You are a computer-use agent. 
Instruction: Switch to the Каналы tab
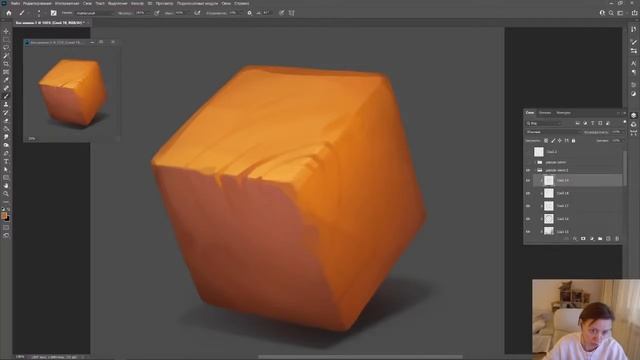545,113
